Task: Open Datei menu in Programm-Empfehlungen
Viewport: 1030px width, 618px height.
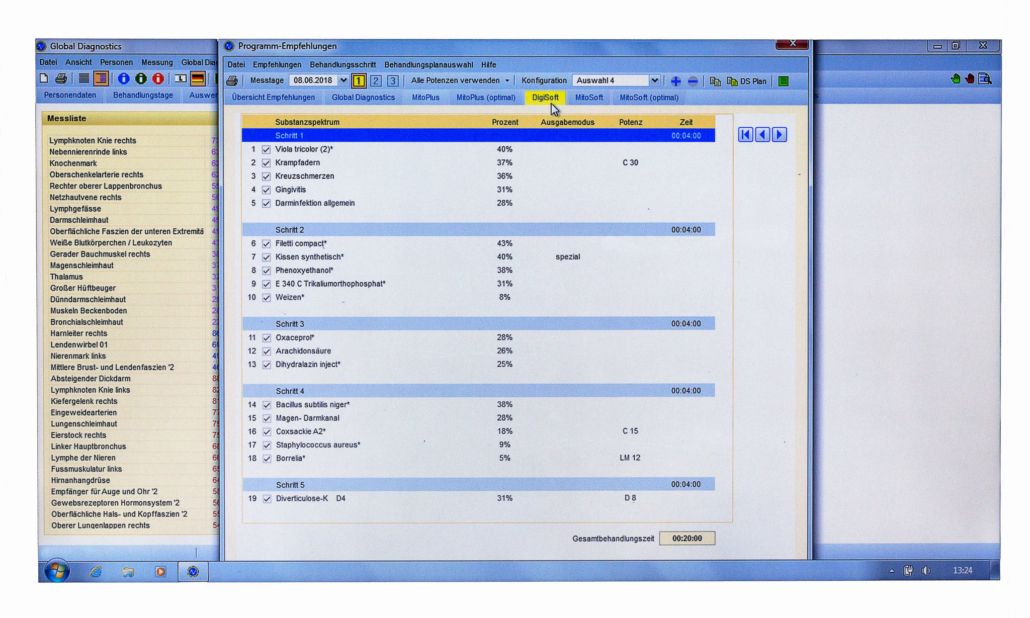Action: 236,65
